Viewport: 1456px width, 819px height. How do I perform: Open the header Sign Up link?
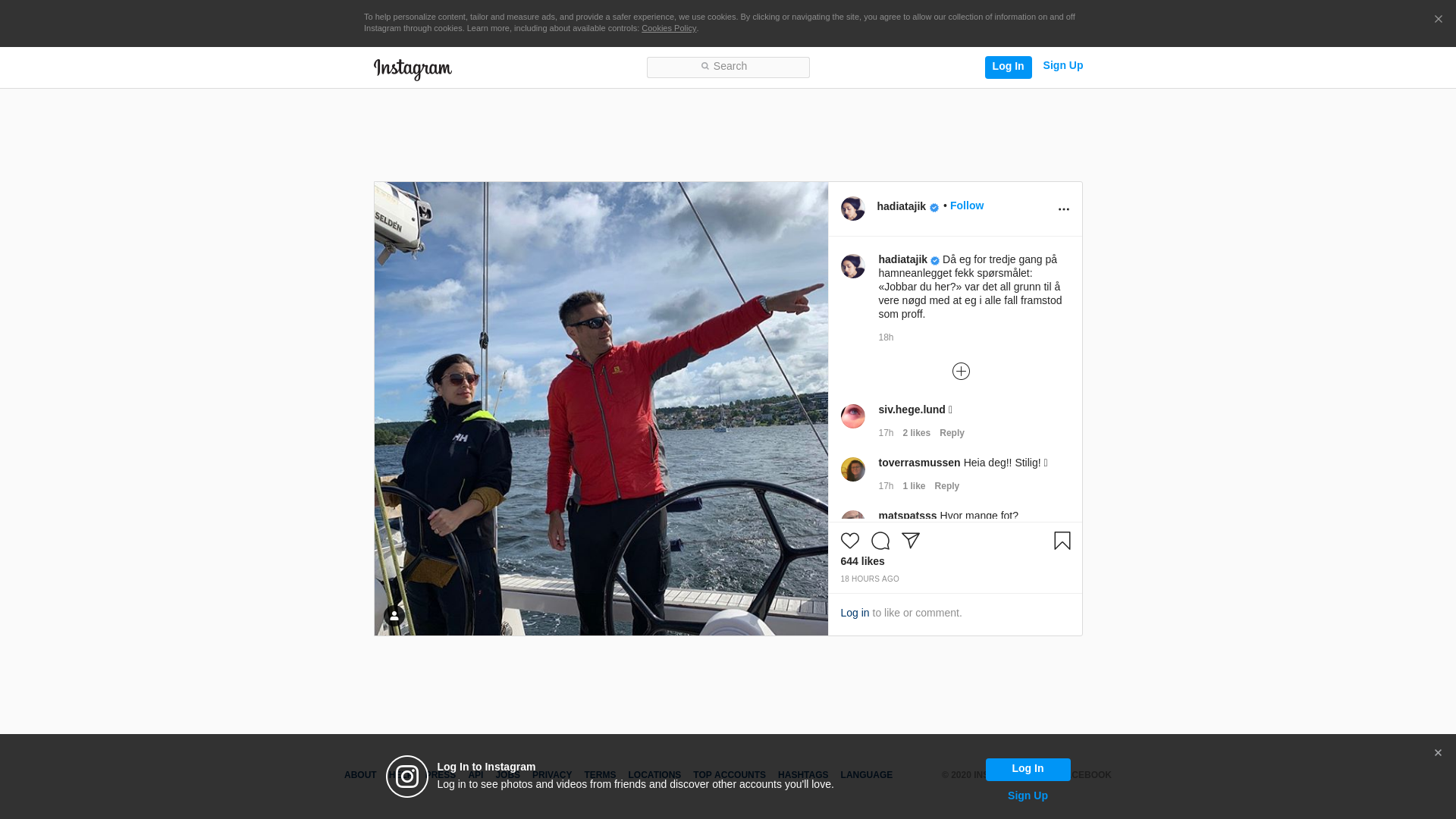point(1062,66)
